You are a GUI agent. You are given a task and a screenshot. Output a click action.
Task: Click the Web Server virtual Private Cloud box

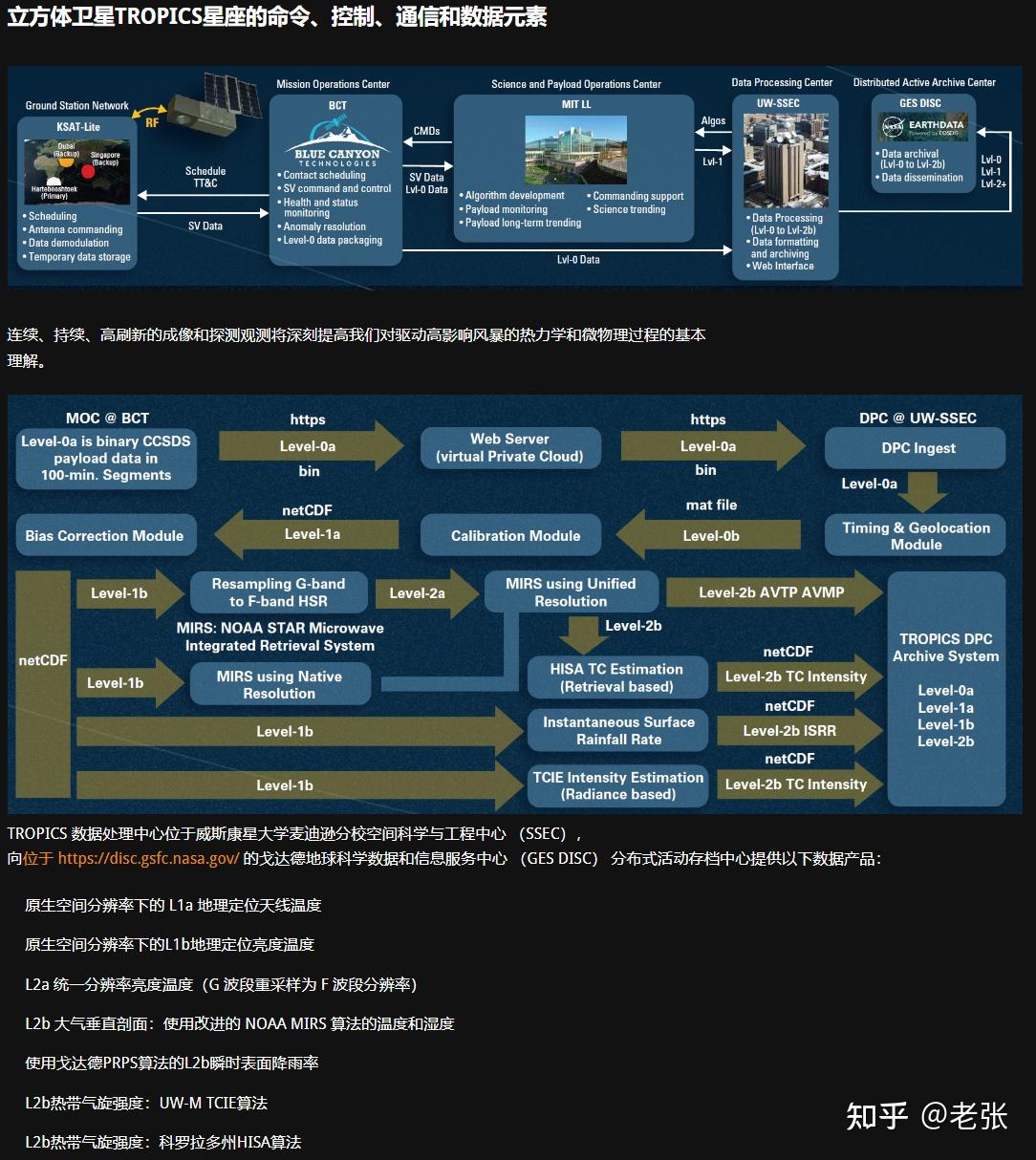(510, 447)
